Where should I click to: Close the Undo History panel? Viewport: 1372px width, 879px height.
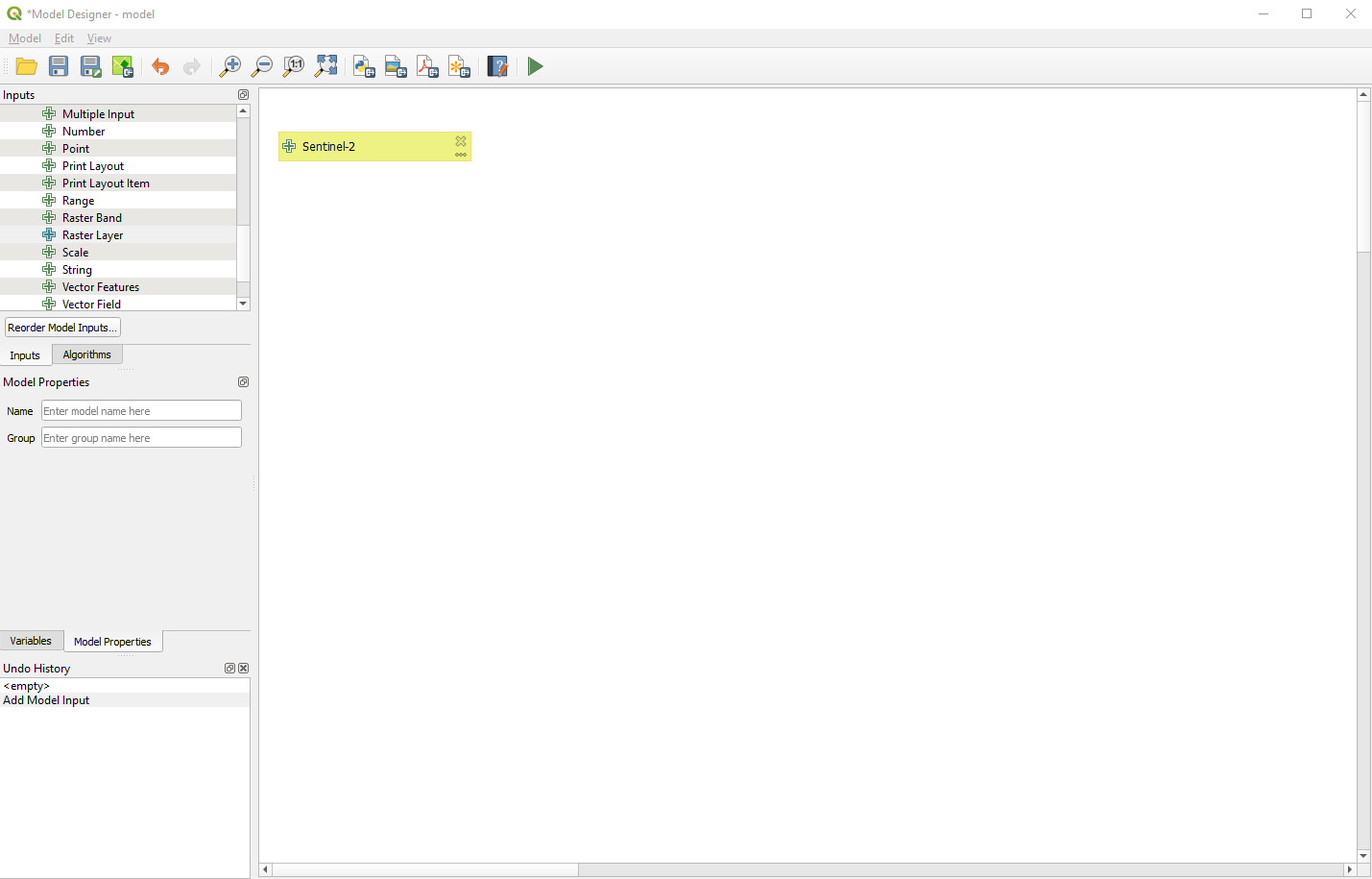click(244, 669)
